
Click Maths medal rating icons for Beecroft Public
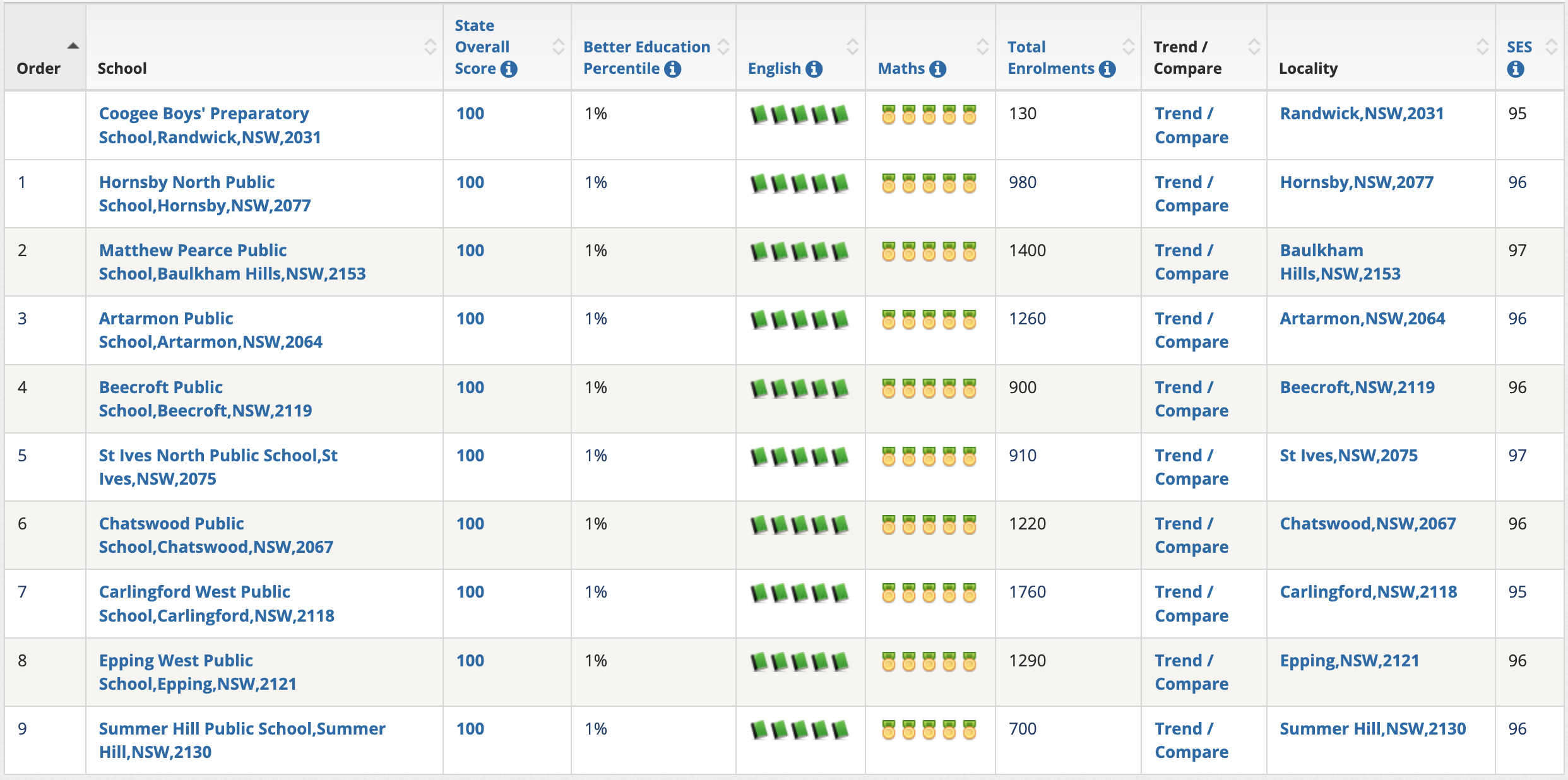tap(929, 388)
